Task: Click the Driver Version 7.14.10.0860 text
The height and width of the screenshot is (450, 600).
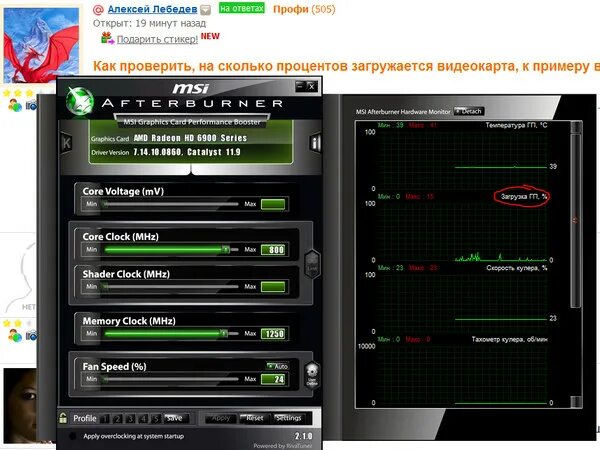Action: pyautogui.click(x=166, y=152)
